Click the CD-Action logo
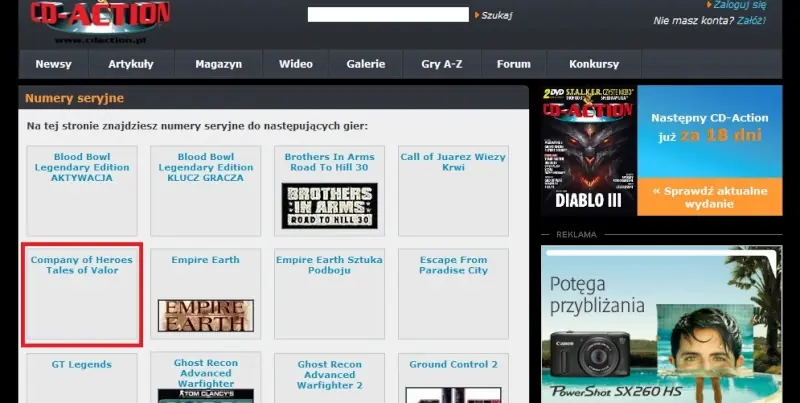 pos(100,20)
